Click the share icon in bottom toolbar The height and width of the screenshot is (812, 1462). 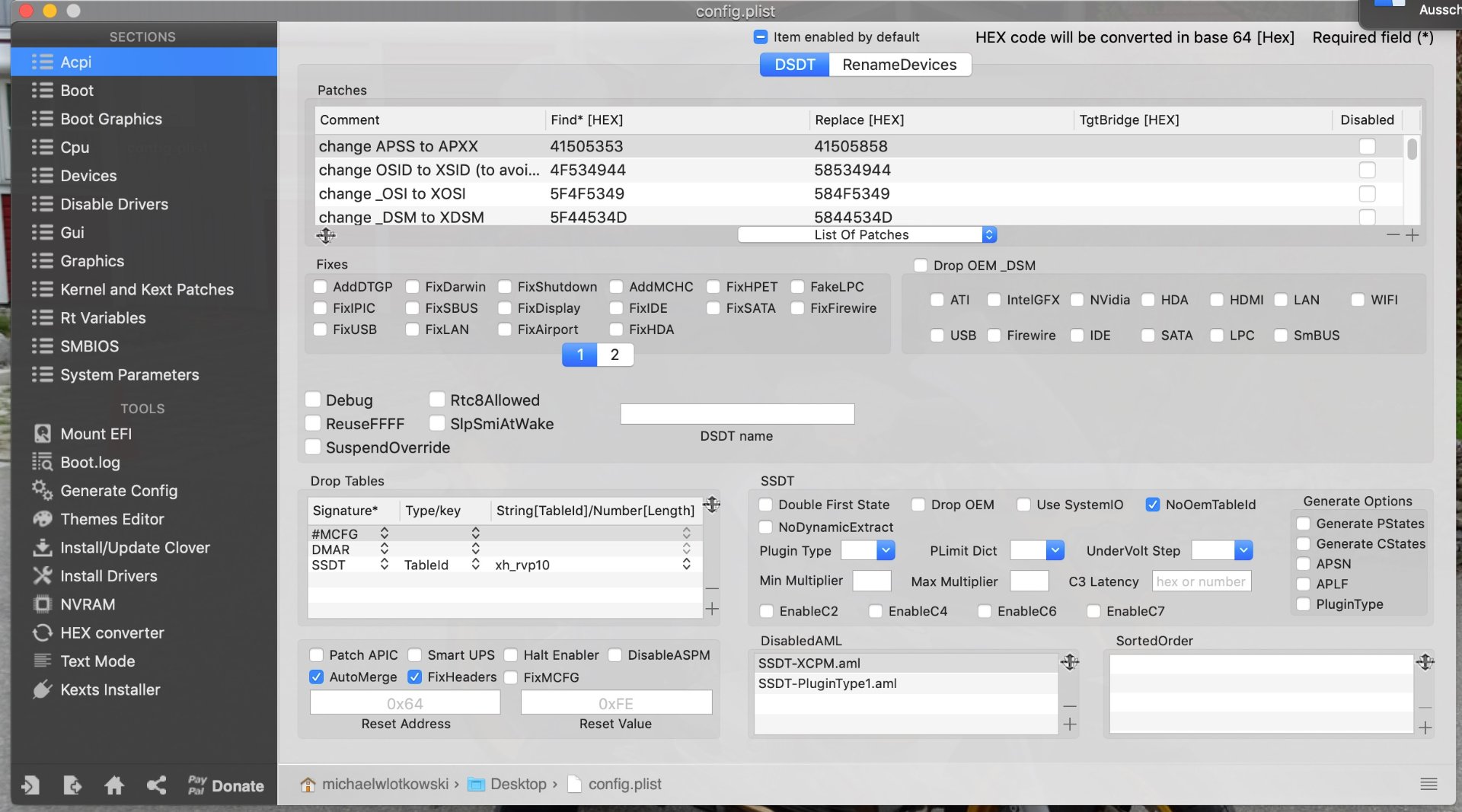pyautogui.click(x=157, y=785)
